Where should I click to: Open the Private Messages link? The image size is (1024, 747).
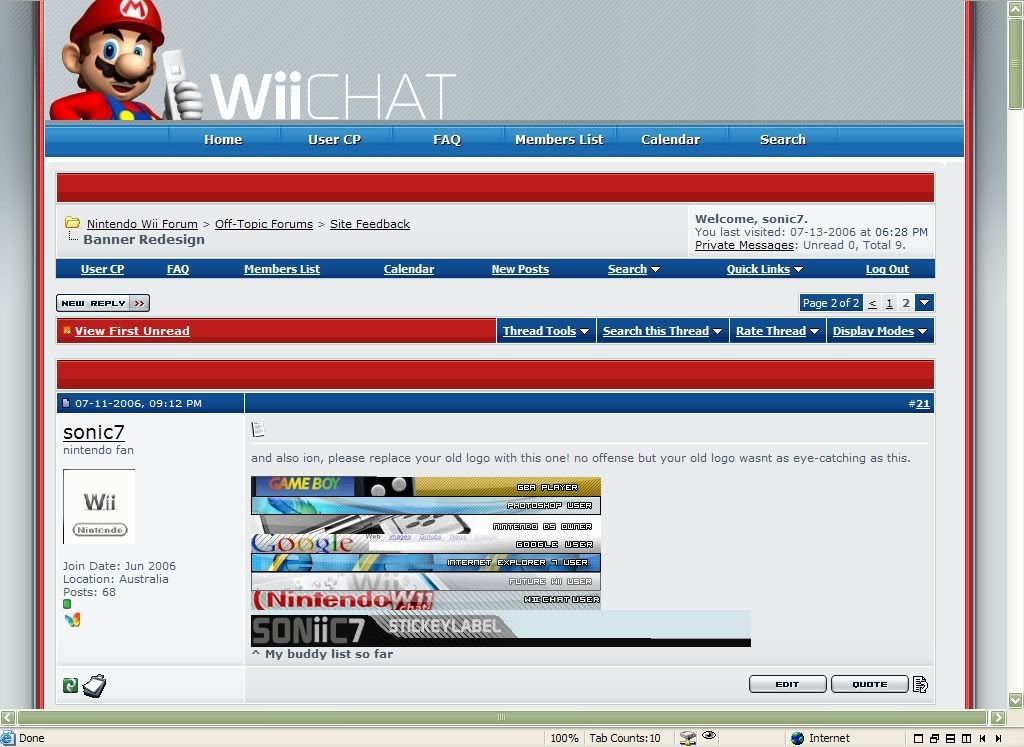coord(744,245)
